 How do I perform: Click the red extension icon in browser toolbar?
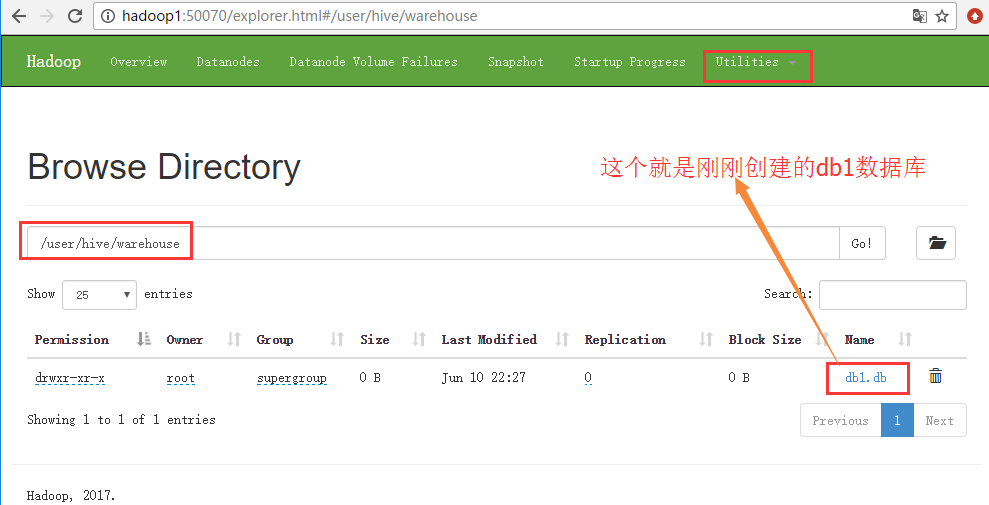(975, 16)
